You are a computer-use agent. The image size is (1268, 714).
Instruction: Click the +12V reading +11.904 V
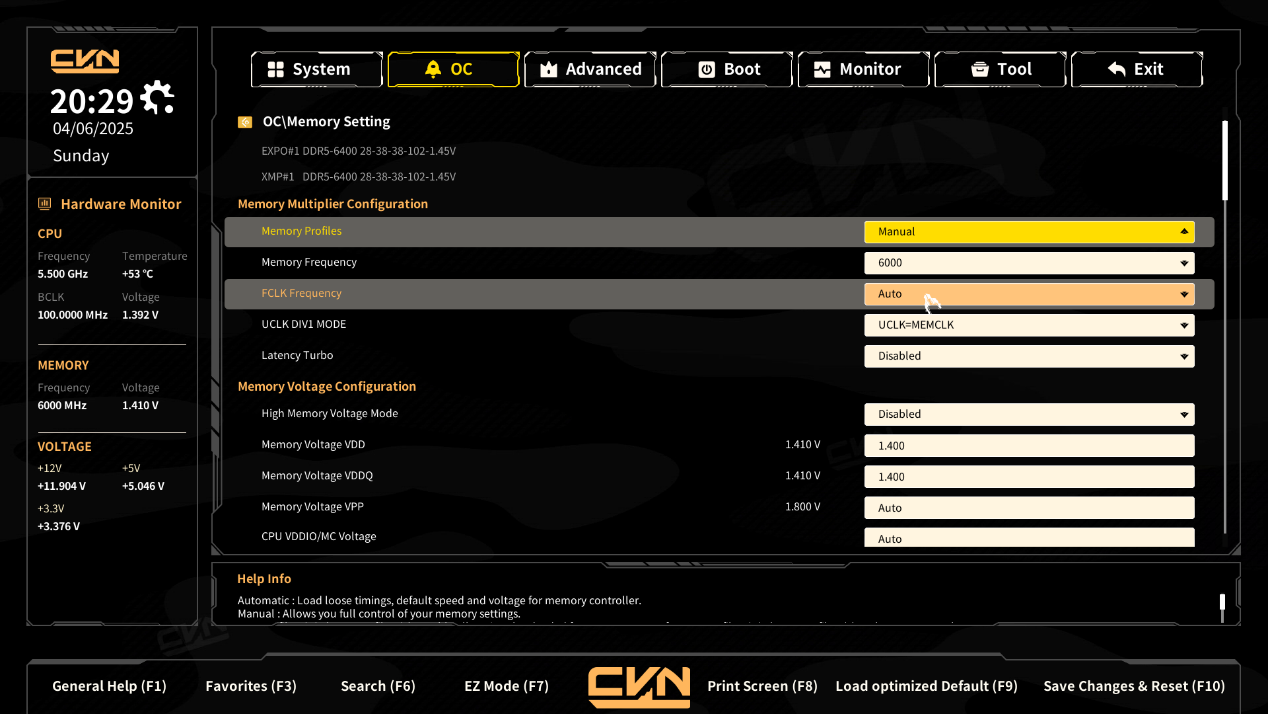coord(61,486)
